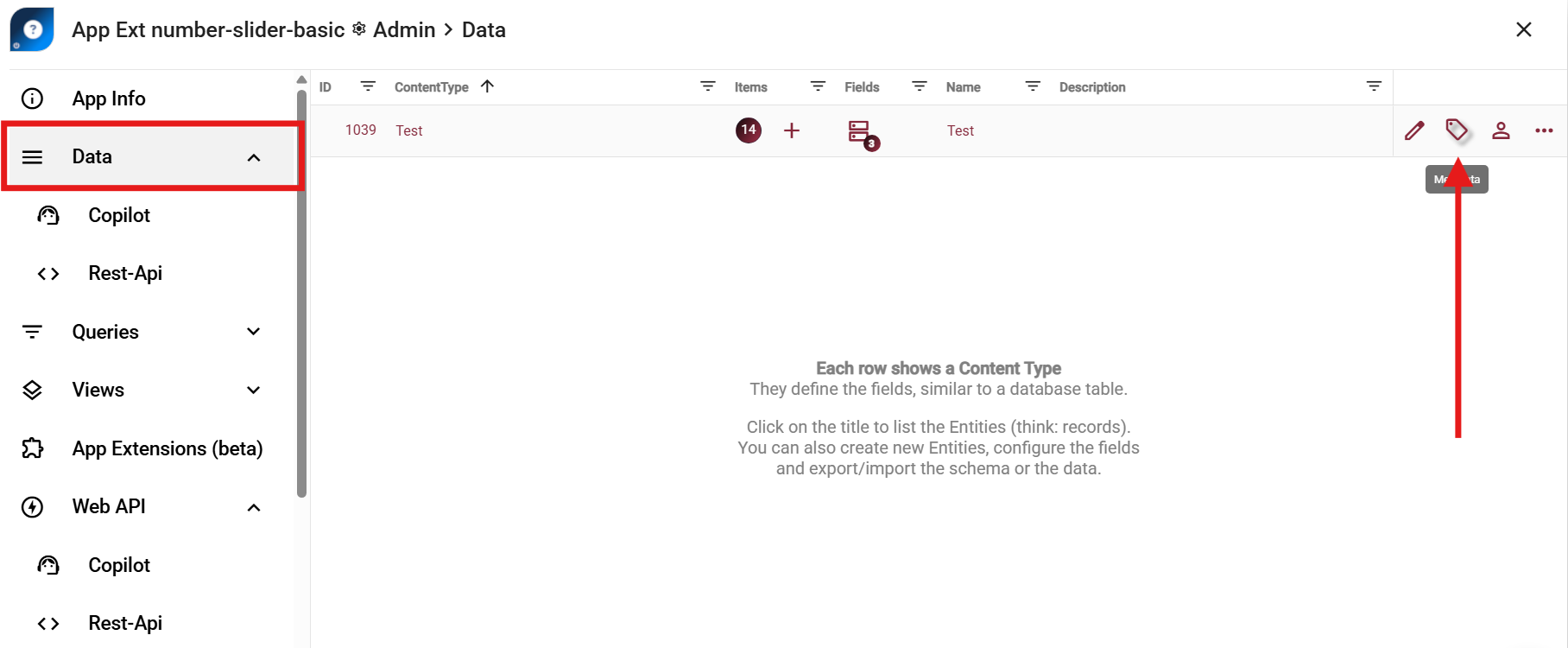Click the sidebar scrollbar up arrow
This screenshot has width=1568, height=648.
(301, 79)
